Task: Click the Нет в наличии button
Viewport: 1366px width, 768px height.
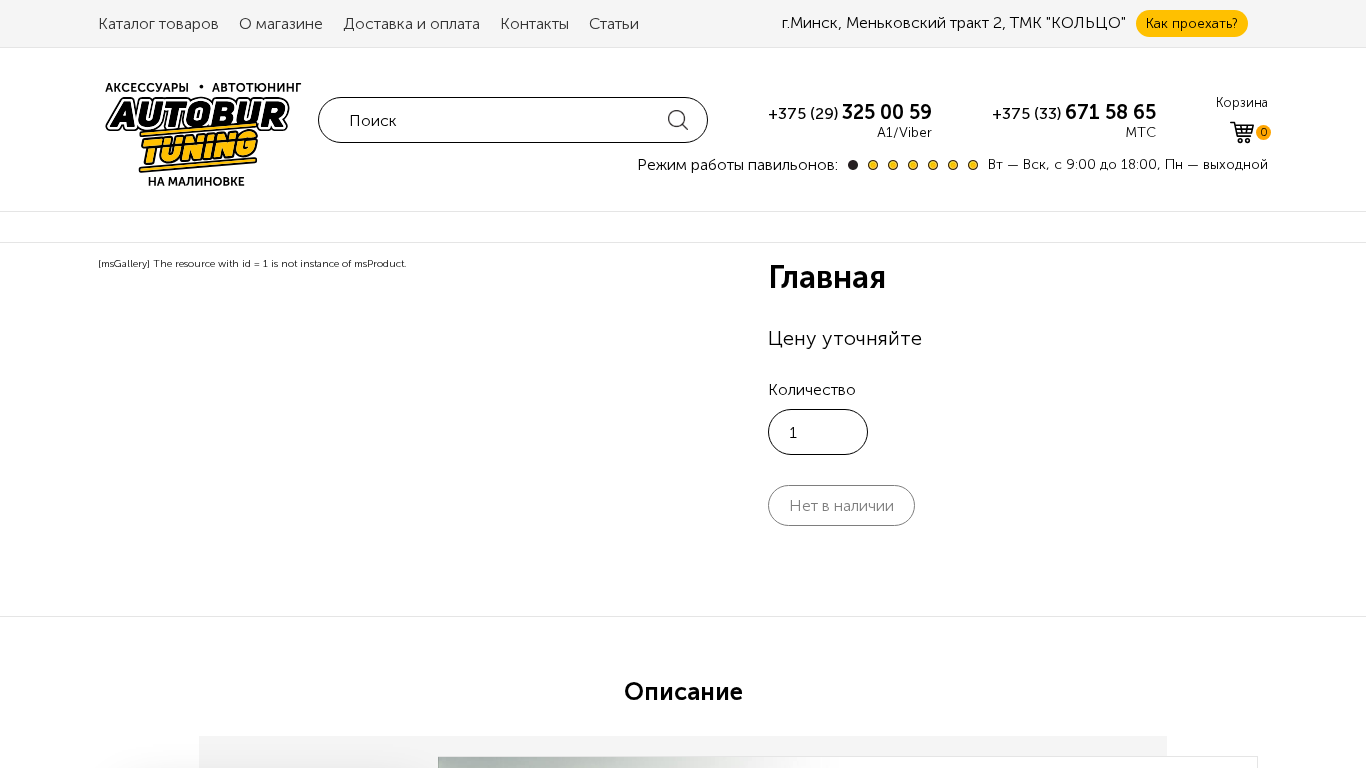Action: 841,505
